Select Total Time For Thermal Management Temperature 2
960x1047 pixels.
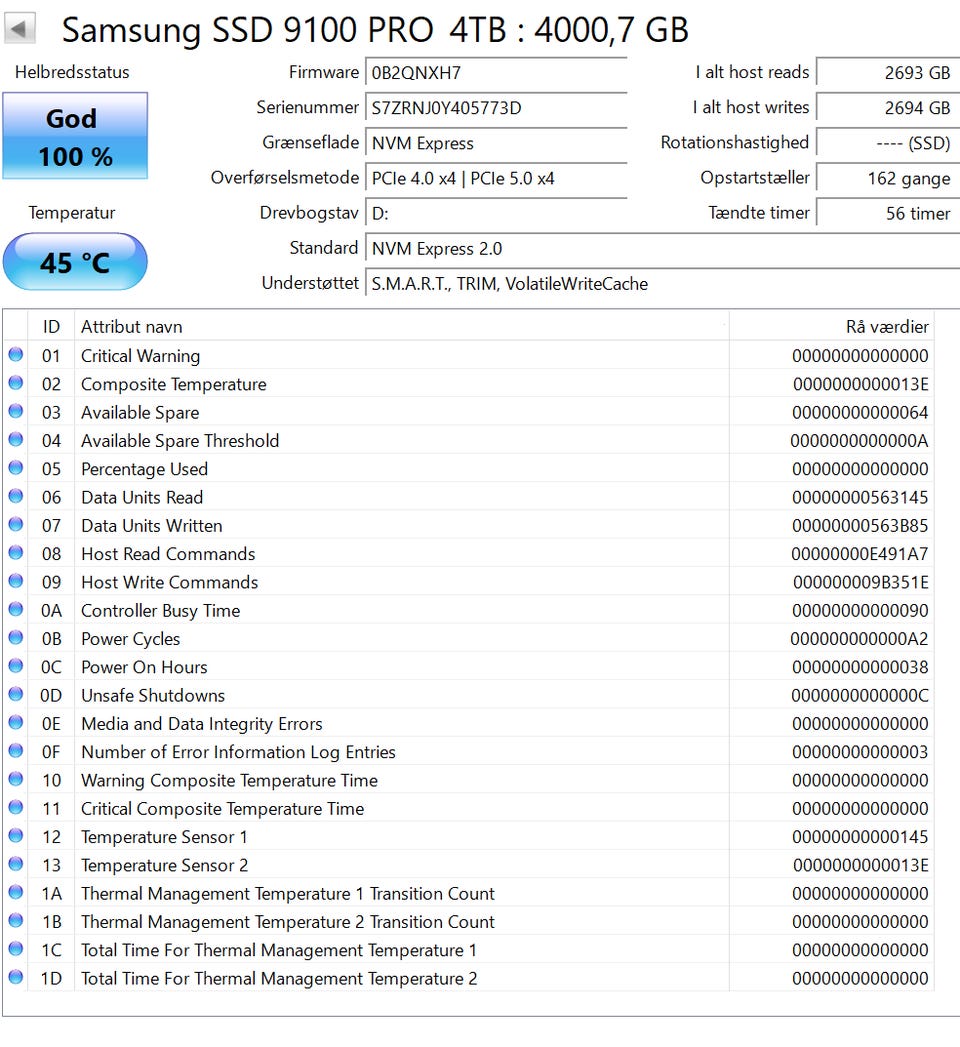coord(279,979)
